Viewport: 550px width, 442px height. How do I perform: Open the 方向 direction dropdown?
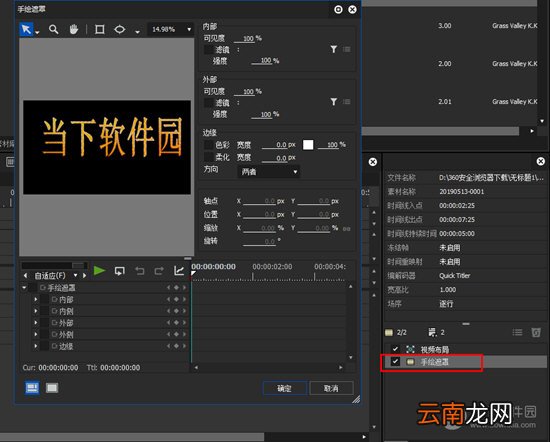click(x=269, y=172)
